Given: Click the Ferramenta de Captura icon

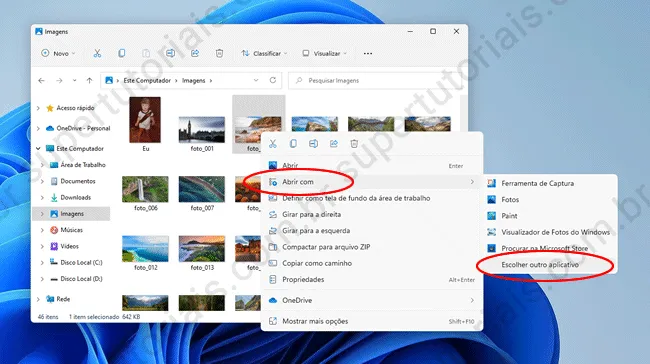Looking at the screenshot, I should pos(492,183).
